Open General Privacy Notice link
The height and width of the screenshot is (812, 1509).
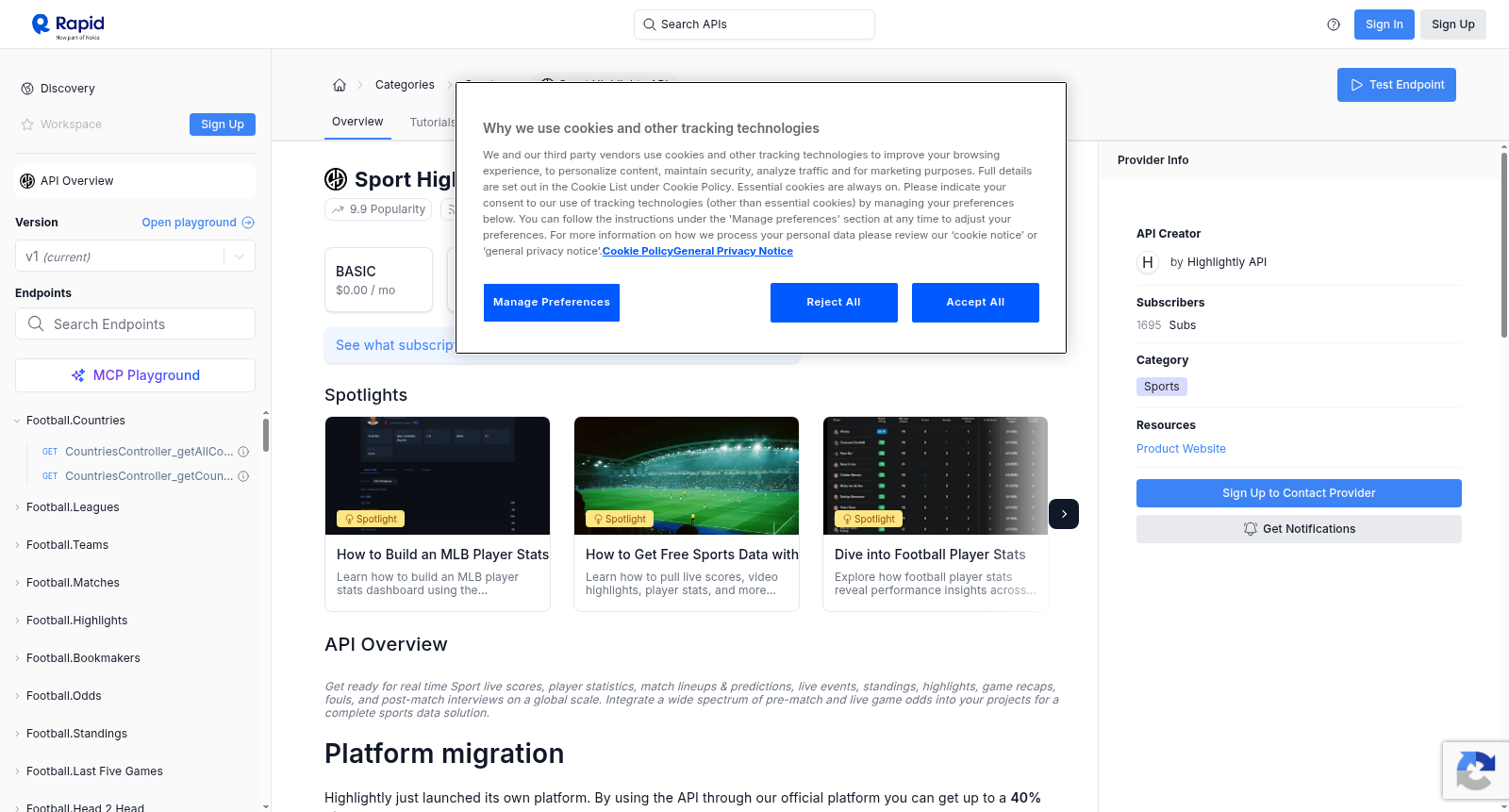click(733, 251)
